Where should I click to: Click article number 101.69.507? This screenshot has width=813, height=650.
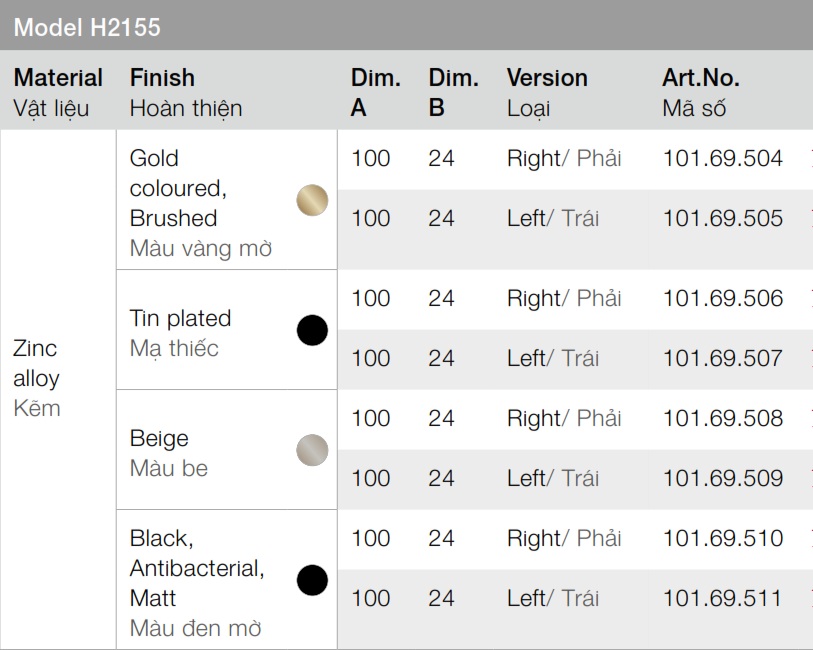(x=722, y=358)
